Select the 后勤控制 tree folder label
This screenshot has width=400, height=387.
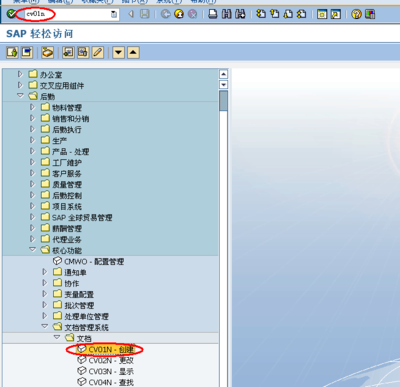[x=67, y=195]
